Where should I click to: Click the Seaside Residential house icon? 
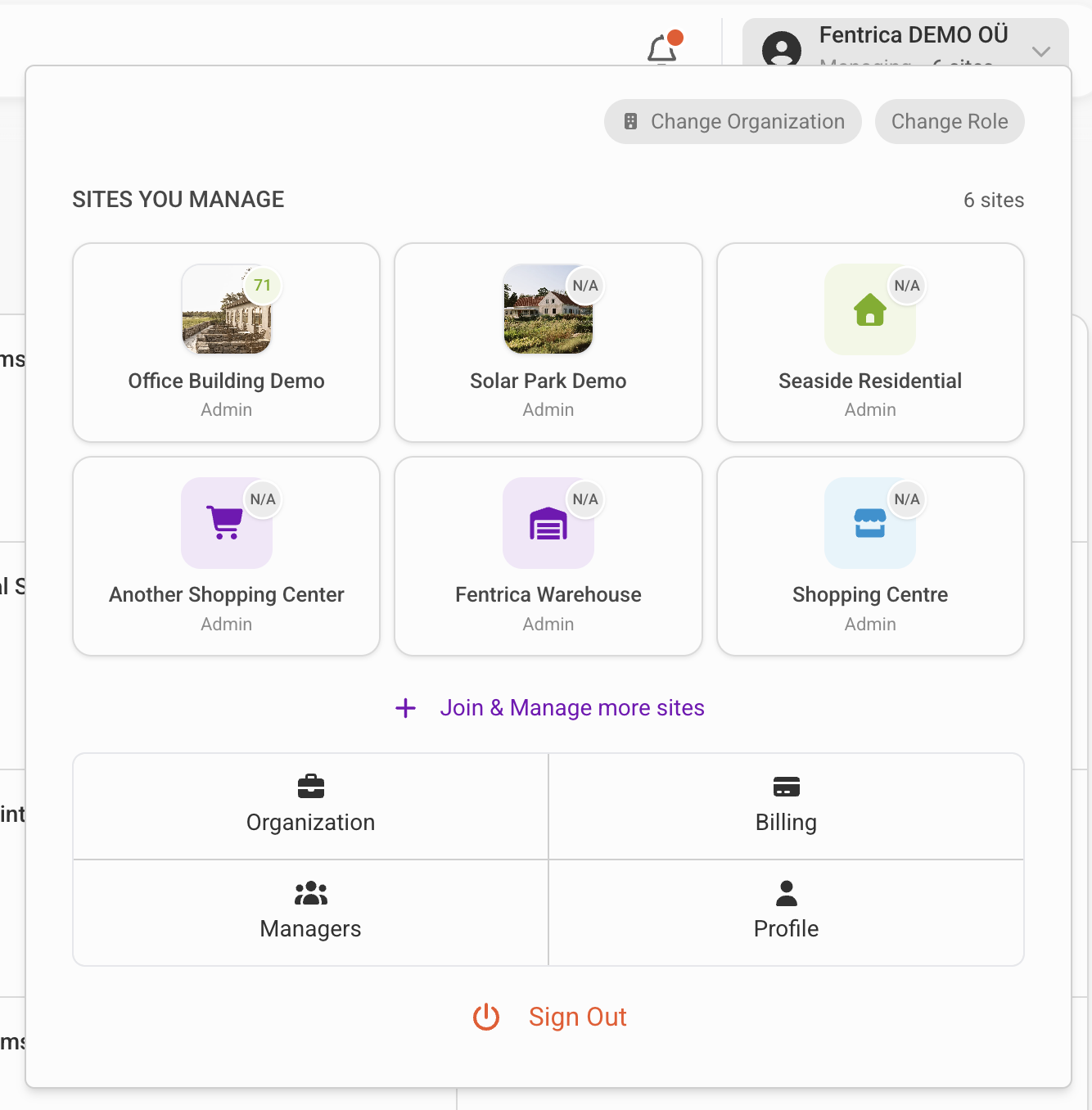(870, 309)
